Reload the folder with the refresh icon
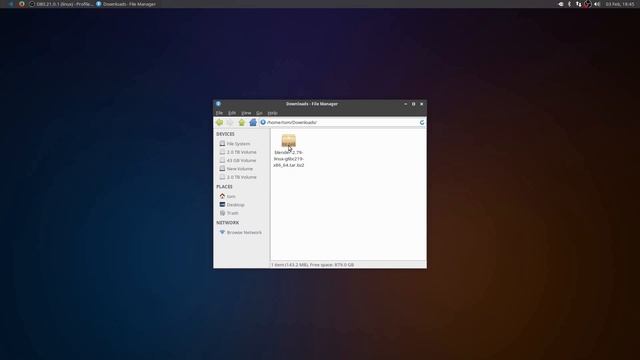This screenshot has width=640, height=360. coord(422,122)
